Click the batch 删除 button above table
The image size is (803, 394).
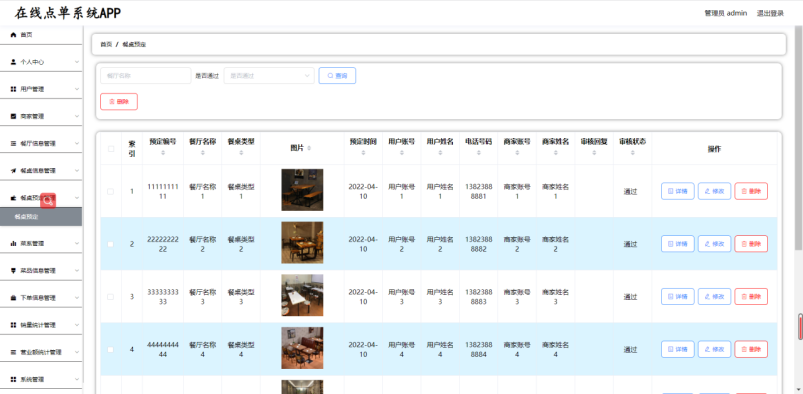(119, 101)
